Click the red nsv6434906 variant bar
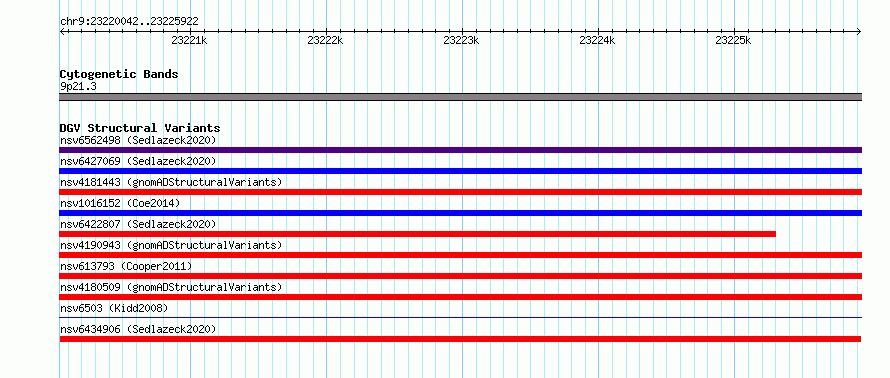The height and width of the screenshot is (378, 890). pyautogui.click(x=460, y=339)
